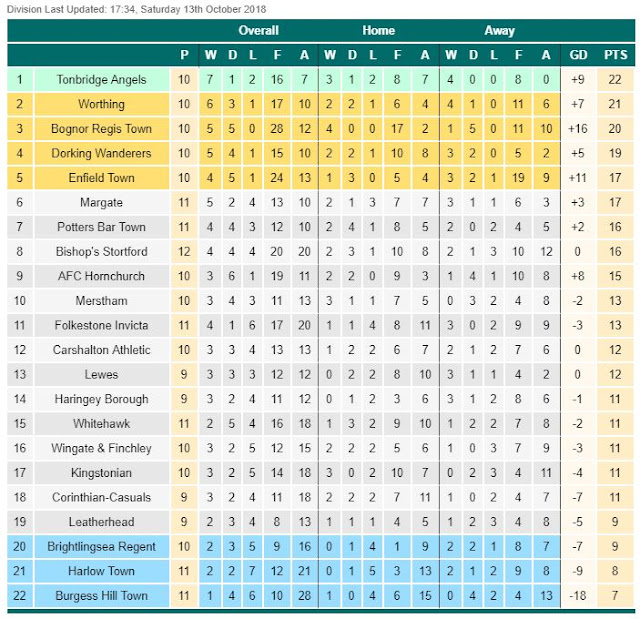This screenshot has width=640, height=619.
Task: Click Folkestone Invicta team name
Action: click(x=101, y=325)
